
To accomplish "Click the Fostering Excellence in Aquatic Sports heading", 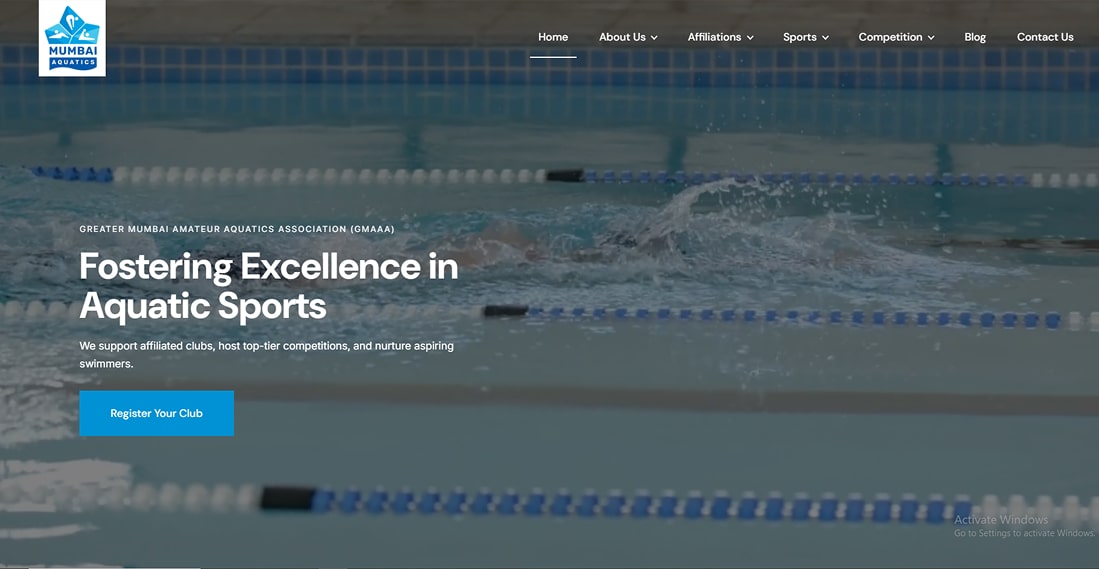I will (x=268, y=286).
